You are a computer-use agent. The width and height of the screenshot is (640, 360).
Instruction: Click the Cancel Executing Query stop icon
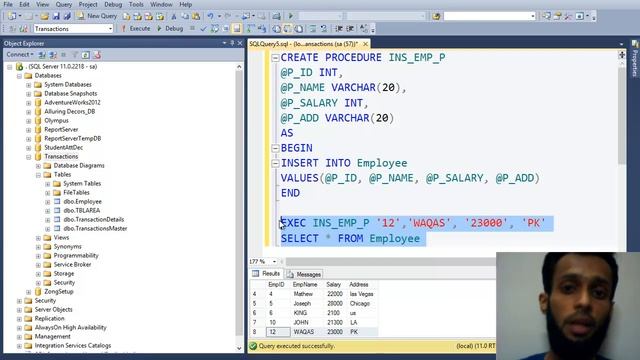192,29
